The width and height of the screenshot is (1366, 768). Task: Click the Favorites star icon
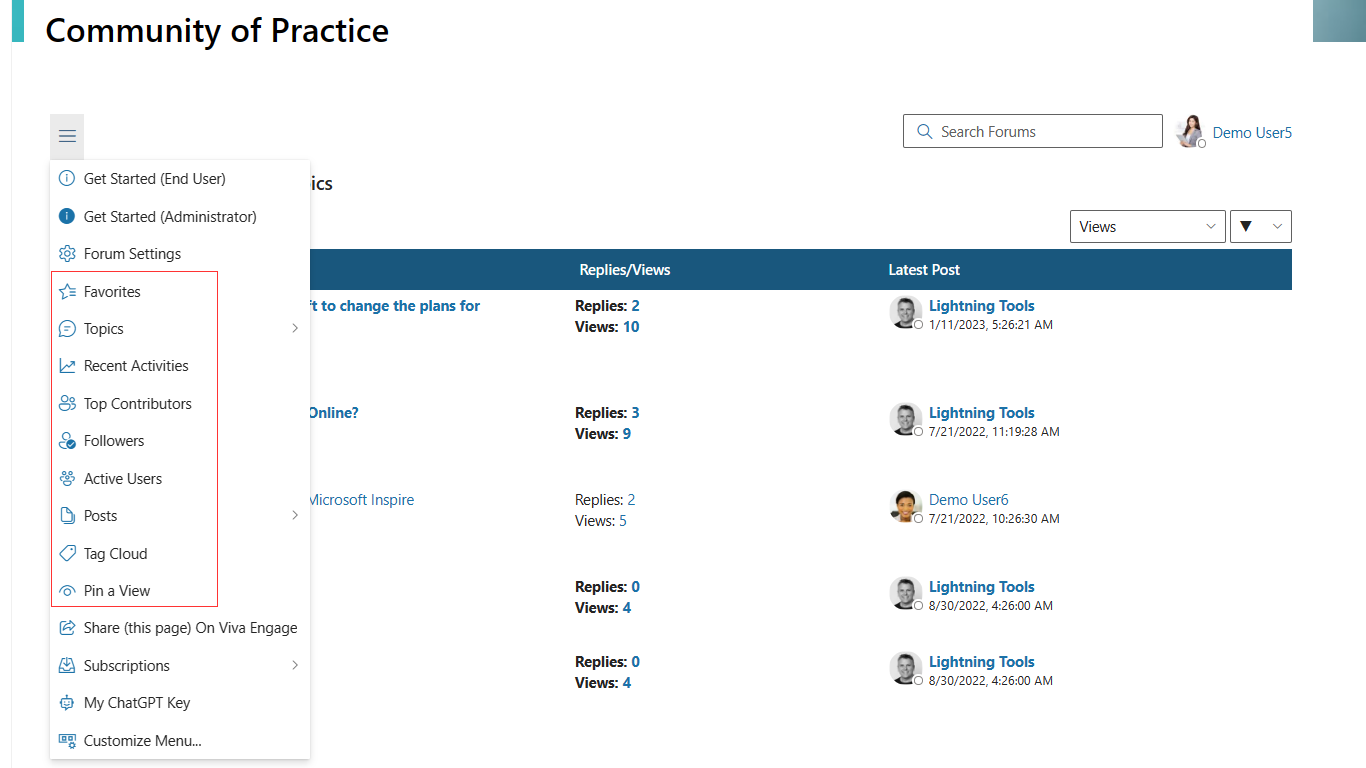click(x=67, y=292)
